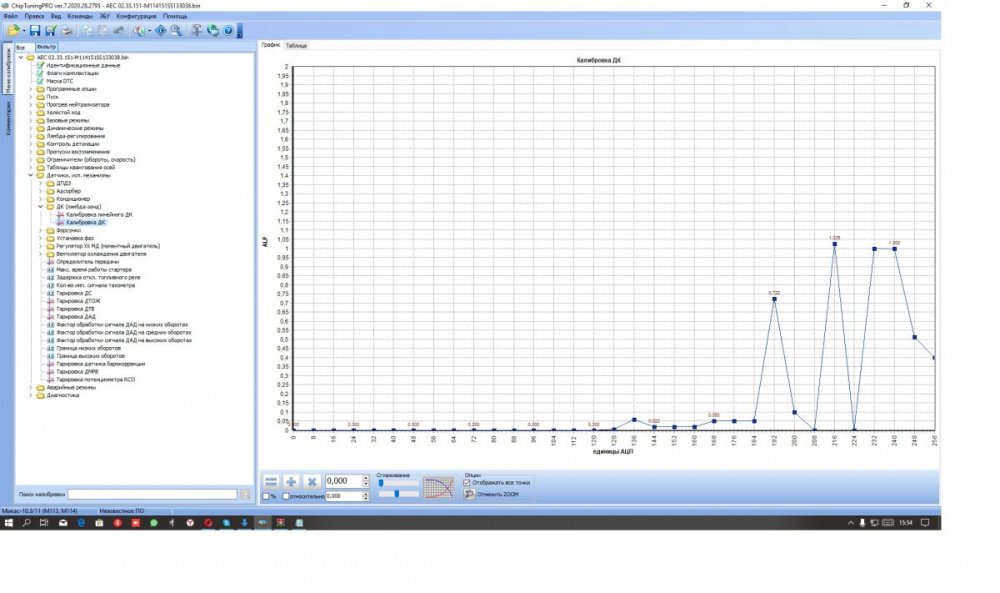
Task: Tick the "относительно" checkbox
Action: (285, 496)
